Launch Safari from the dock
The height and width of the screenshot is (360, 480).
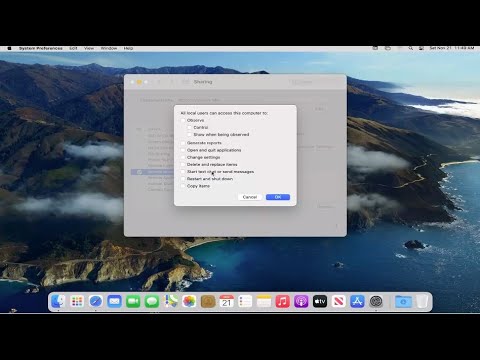[96, 302]
